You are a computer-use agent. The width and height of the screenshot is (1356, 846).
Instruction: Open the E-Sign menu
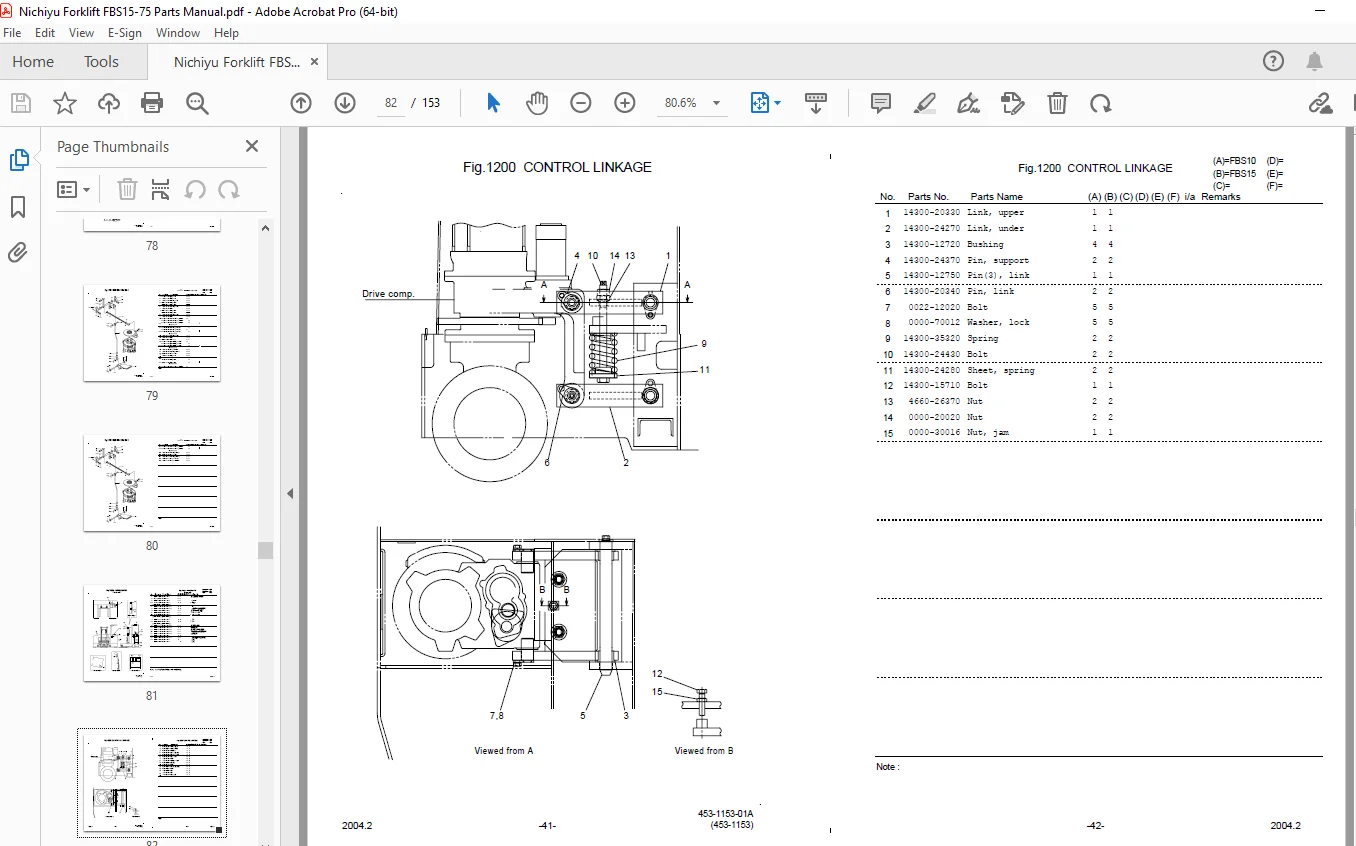click(125, 33)
